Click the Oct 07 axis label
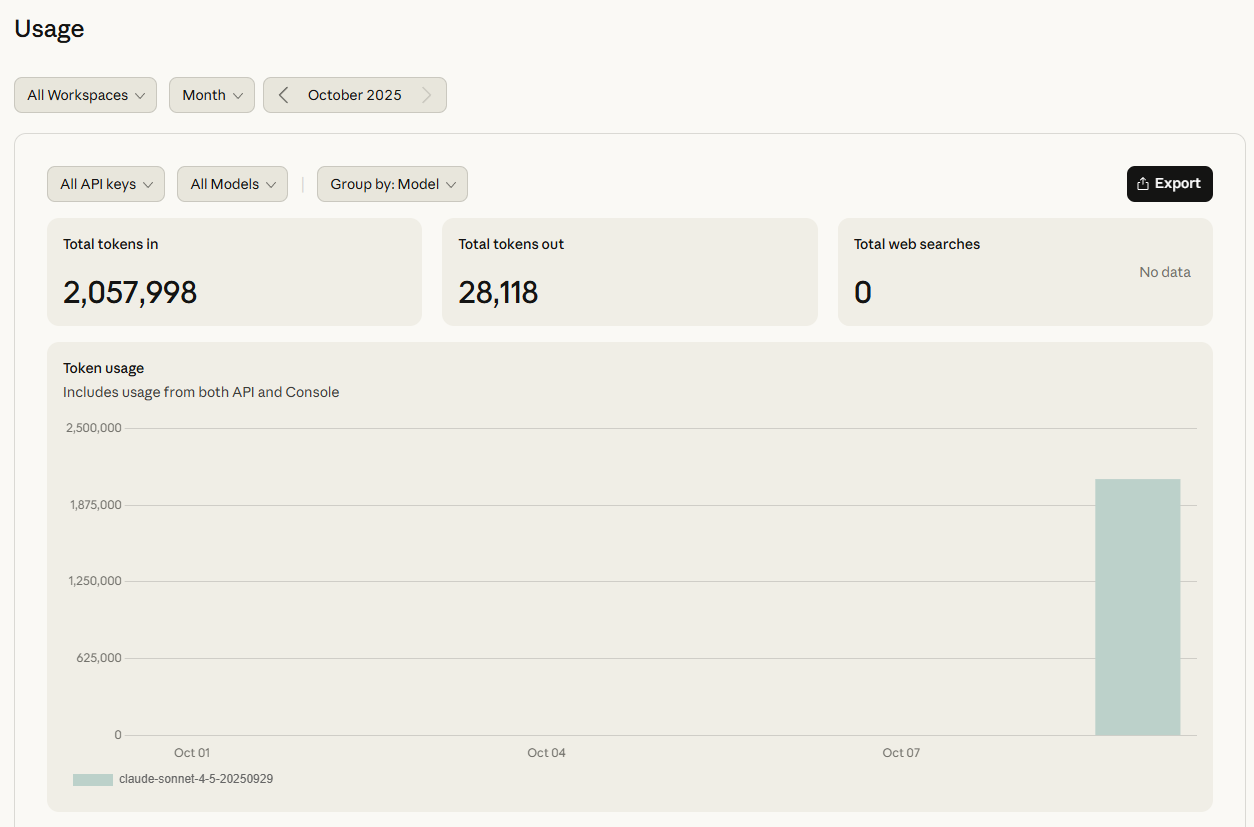 (x=900, y=753)
